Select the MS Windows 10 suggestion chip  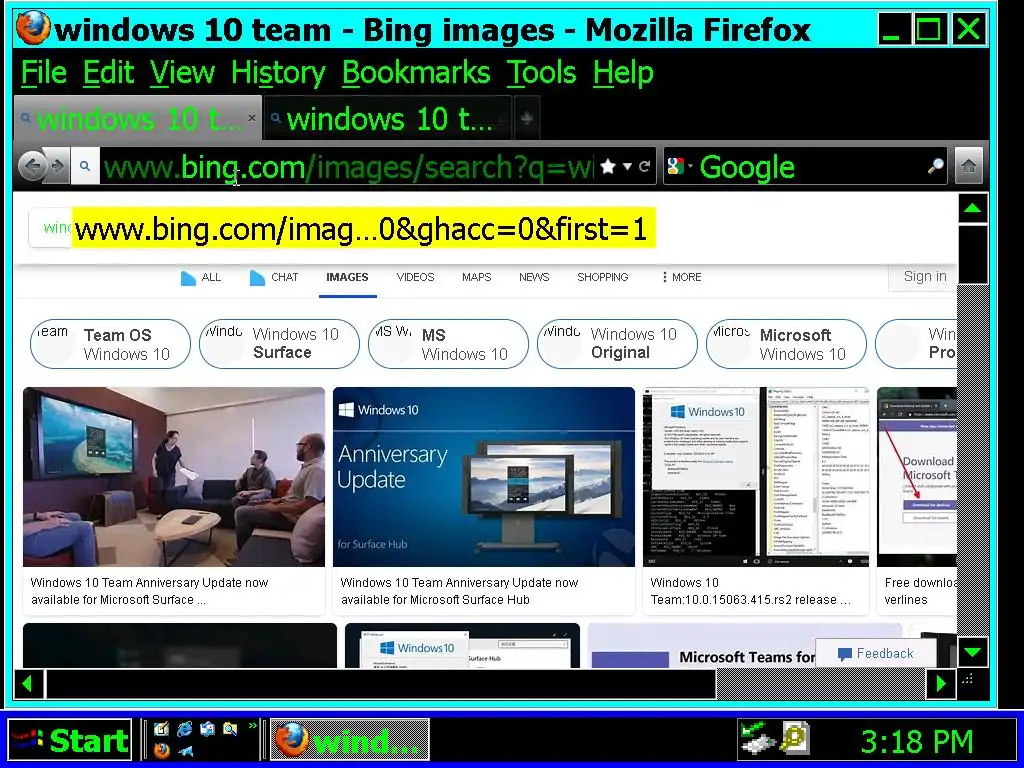tap(449, 344)
